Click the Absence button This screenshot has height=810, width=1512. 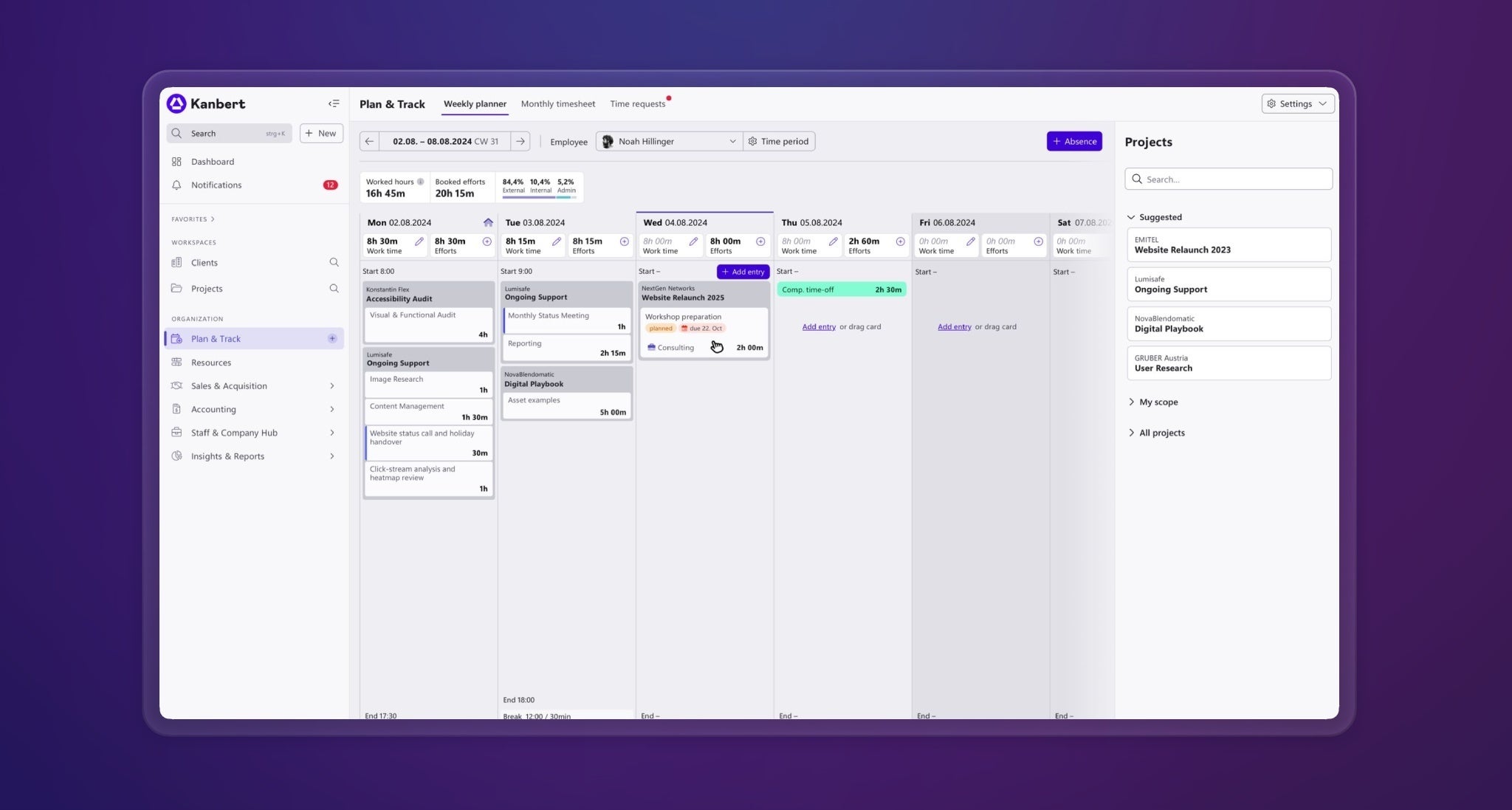pyautogui.click(x=1073, y=141)
